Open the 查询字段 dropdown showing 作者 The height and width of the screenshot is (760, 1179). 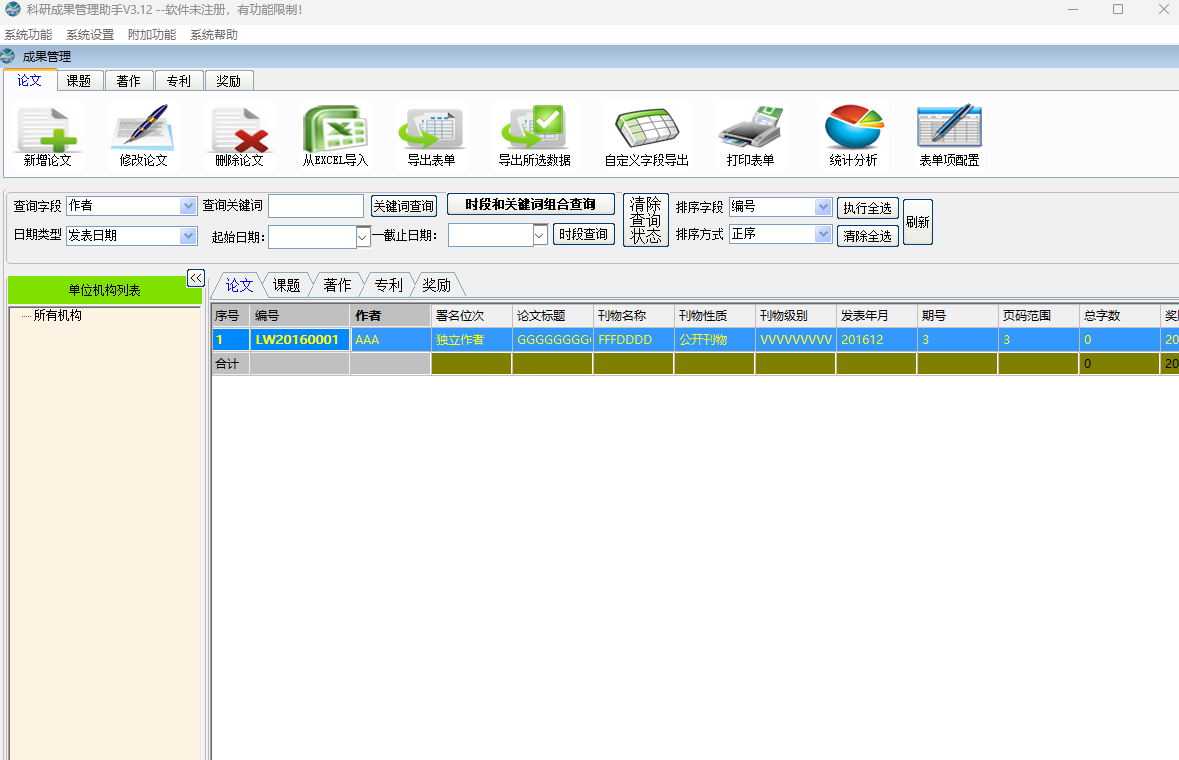point(188,206)
